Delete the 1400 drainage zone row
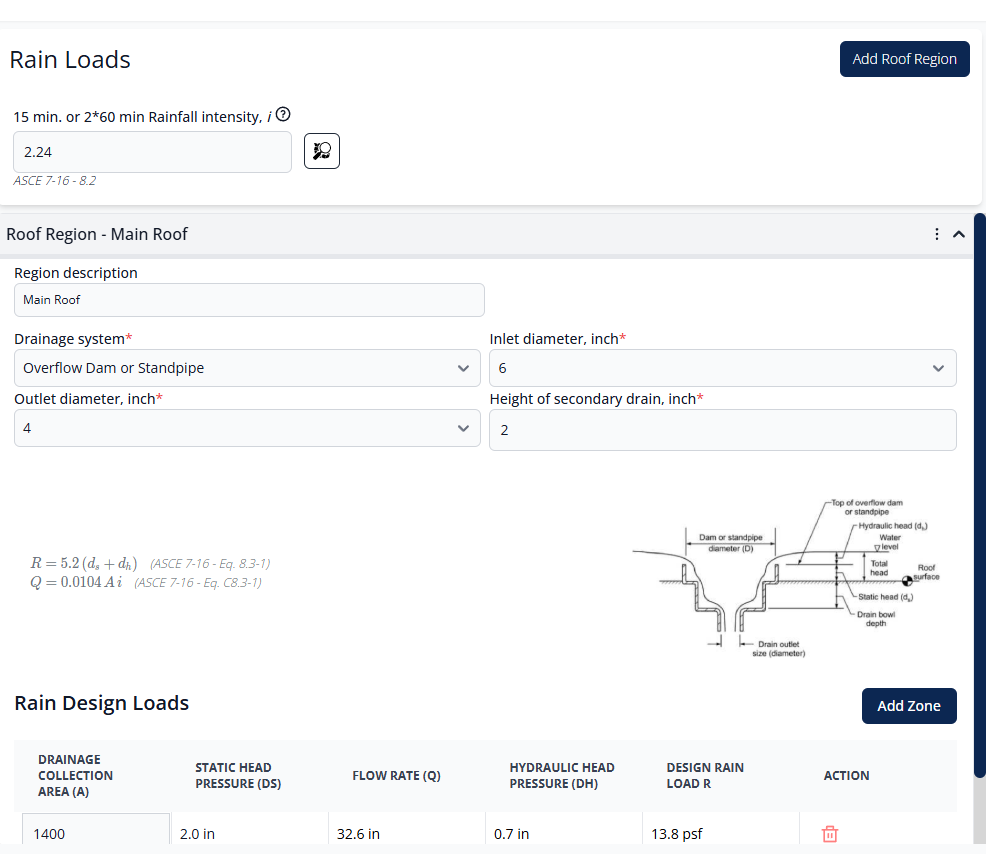Image resolution: width=986 pixels, height=854 pixels. pos(829,833)
